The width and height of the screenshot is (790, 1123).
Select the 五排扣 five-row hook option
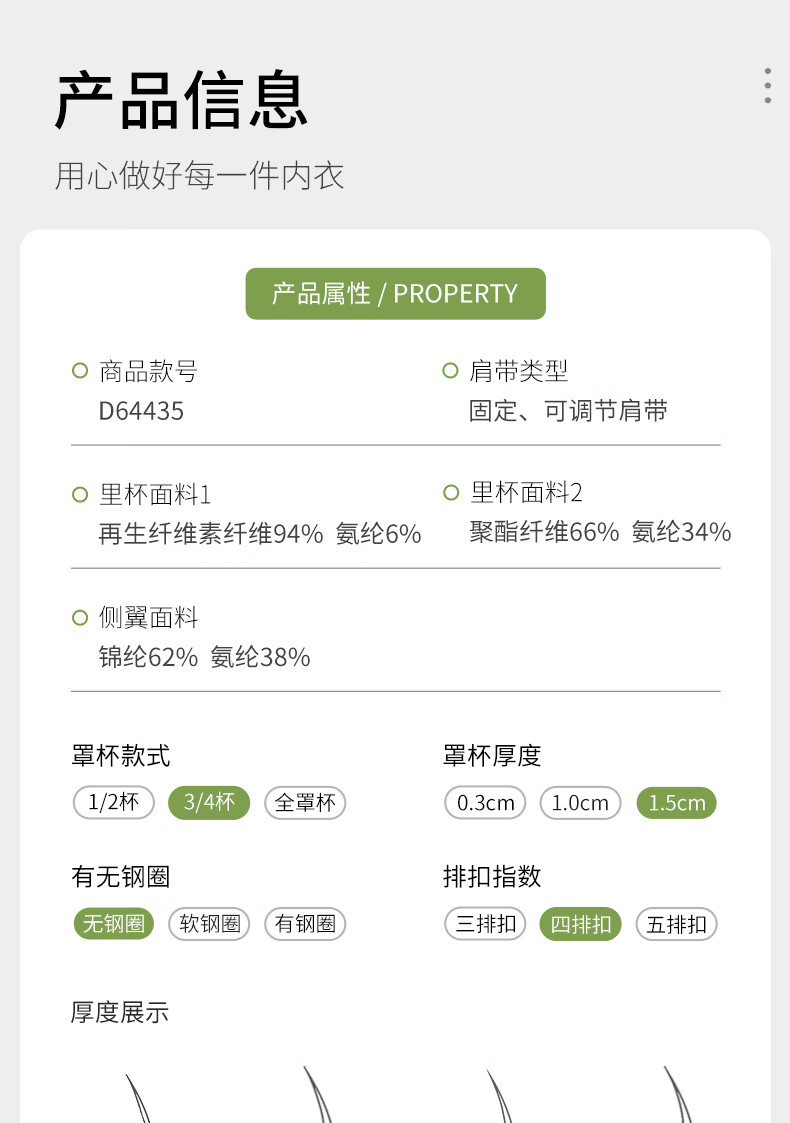(677, 924)
